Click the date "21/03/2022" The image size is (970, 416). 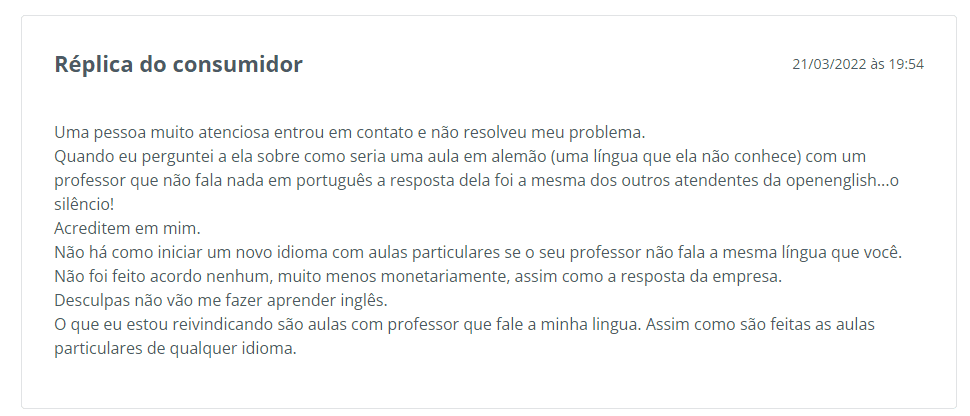pos(829,64)
